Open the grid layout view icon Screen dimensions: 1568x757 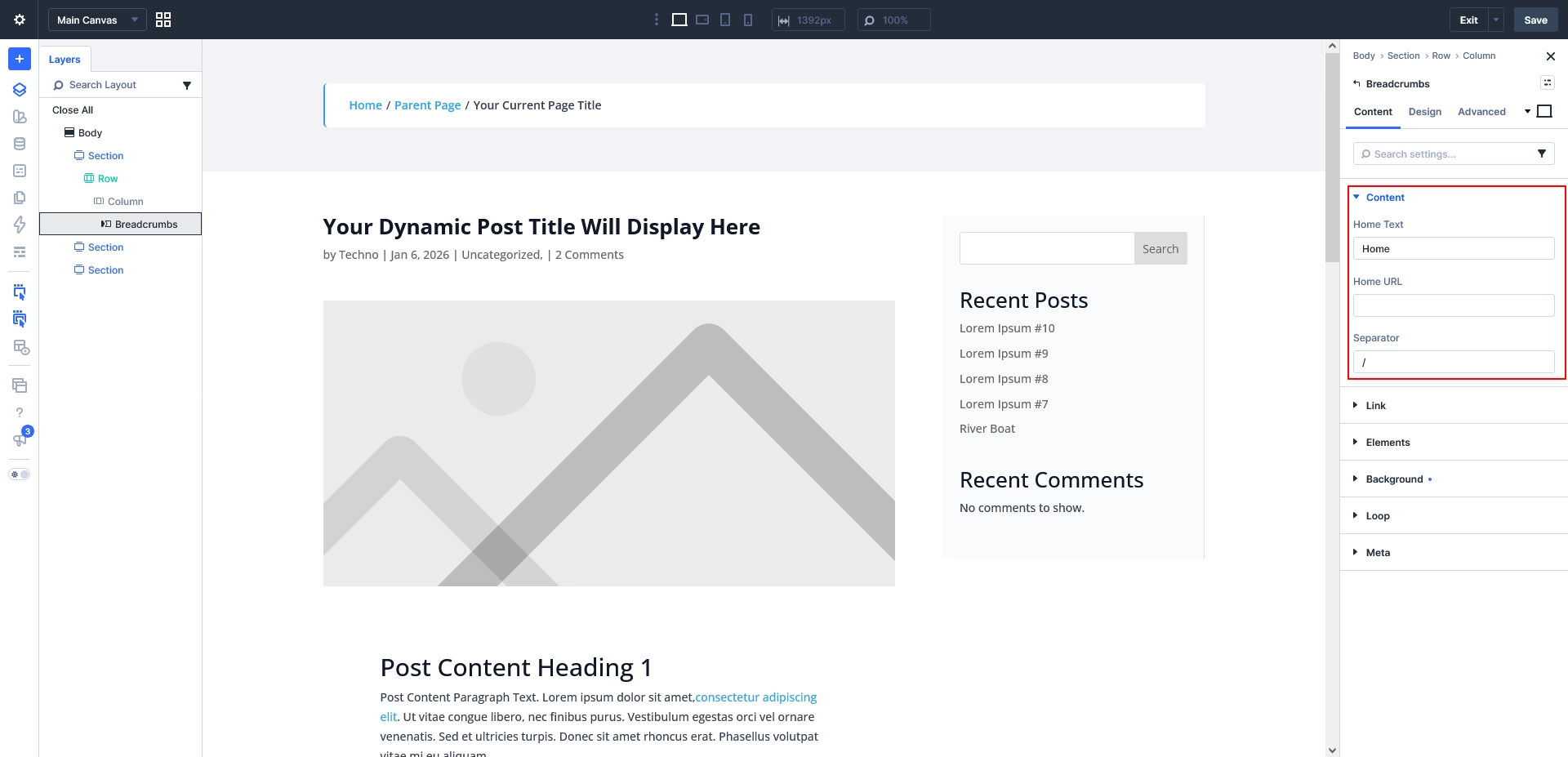(163, 20)
